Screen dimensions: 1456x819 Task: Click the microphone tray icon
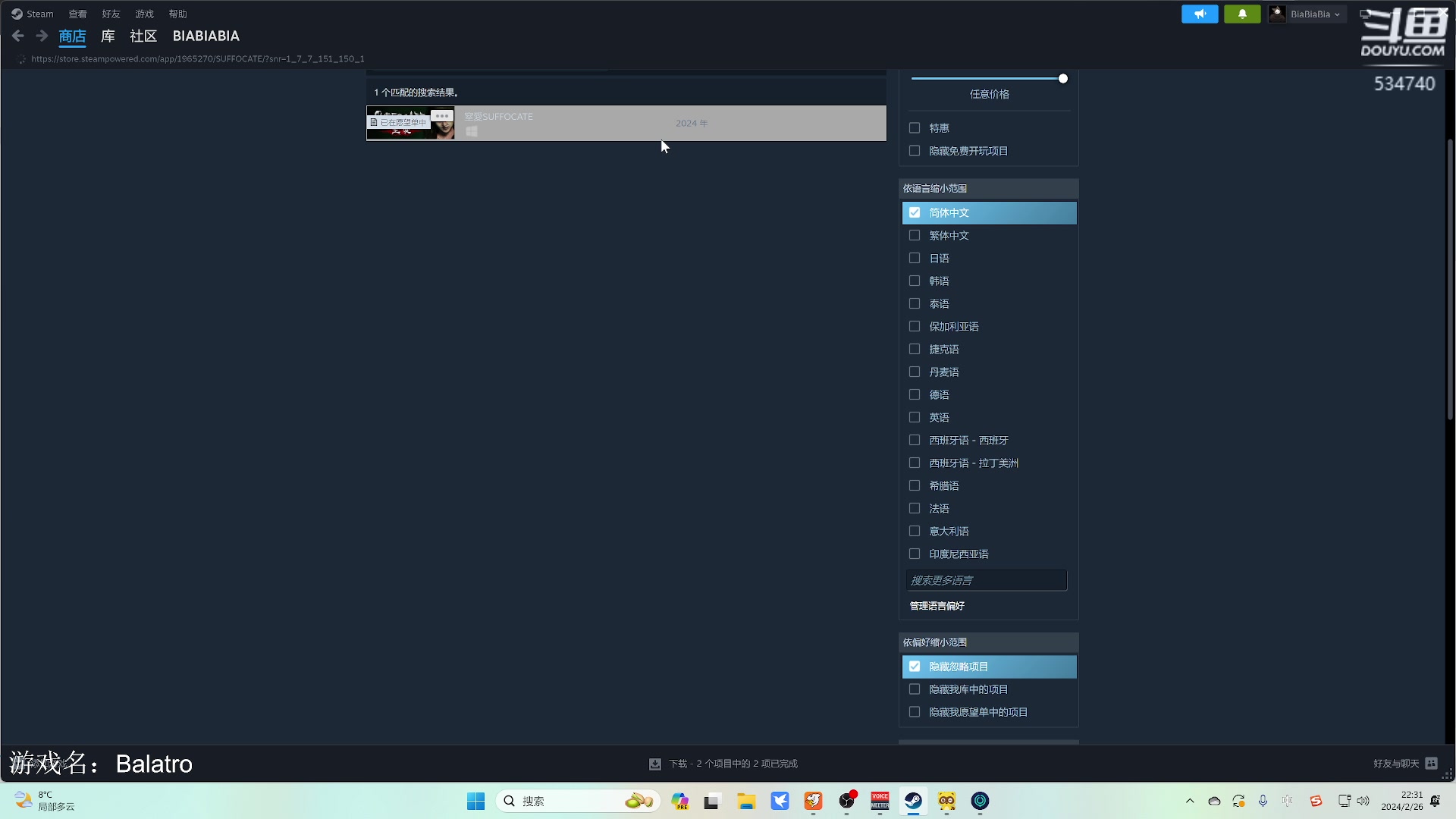1263,801
